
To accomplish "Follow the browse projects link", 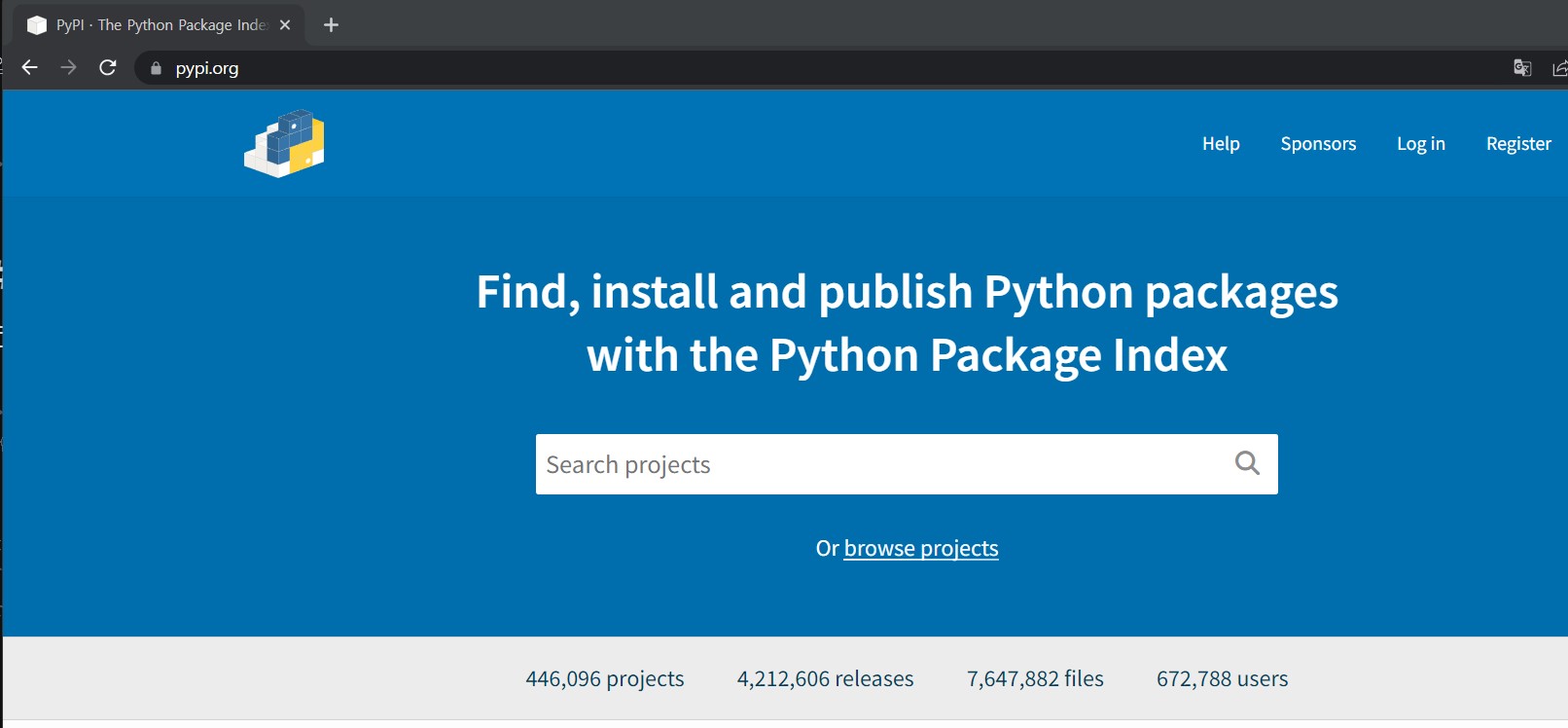I will 921,549.
